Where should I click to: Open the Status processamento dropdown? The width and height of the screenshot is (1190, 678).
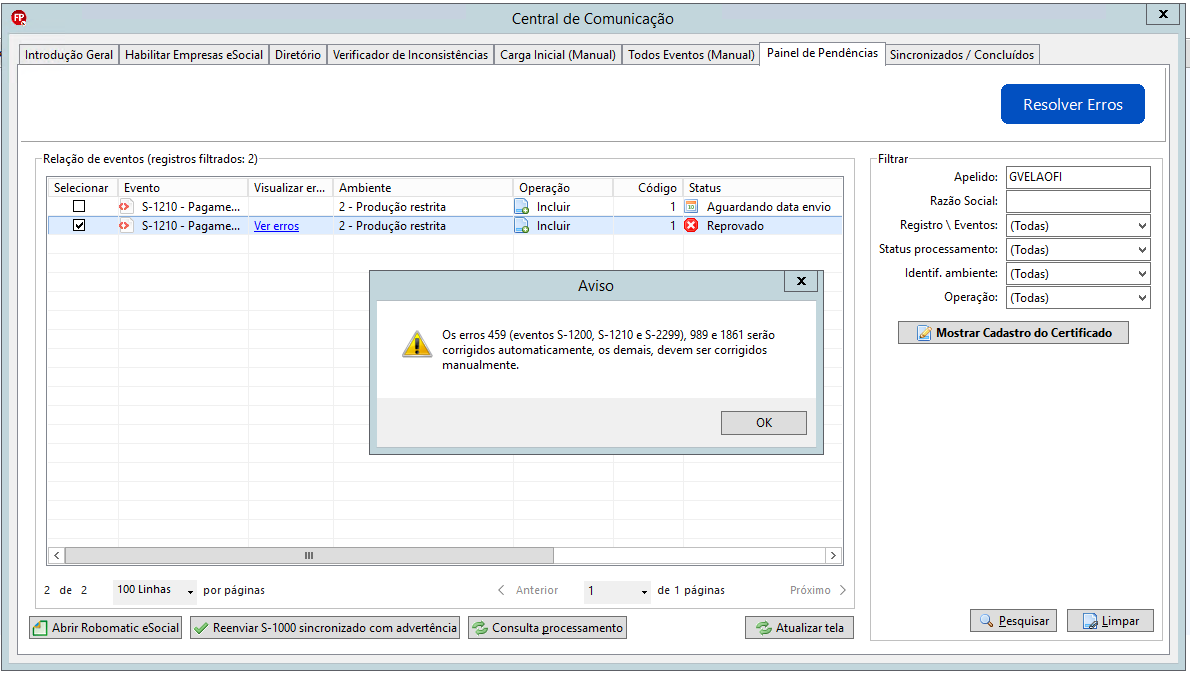pos(1078,250)
